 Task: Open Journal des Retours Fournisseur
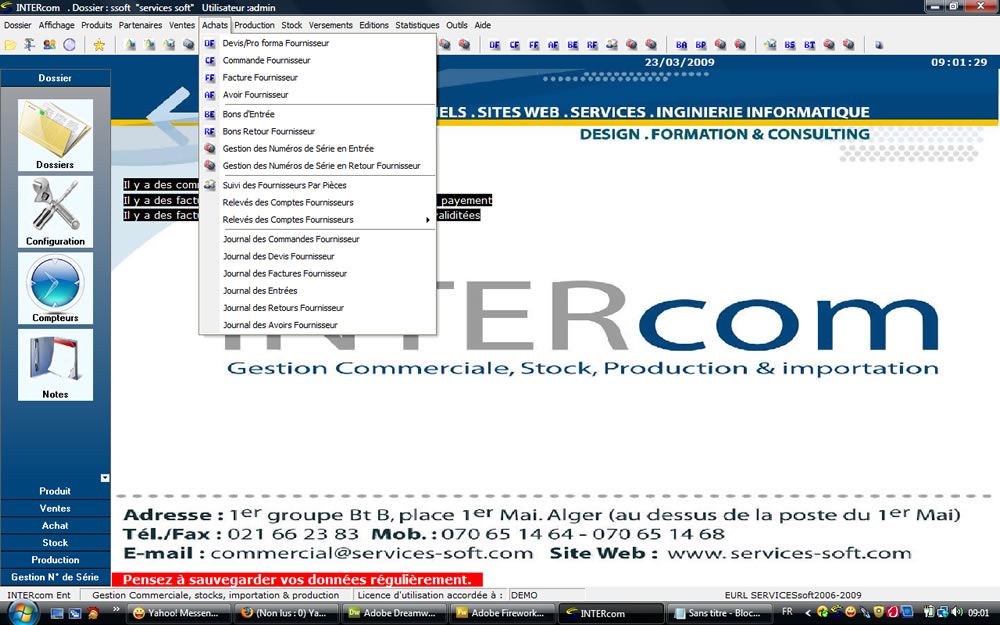coord(318,308)
